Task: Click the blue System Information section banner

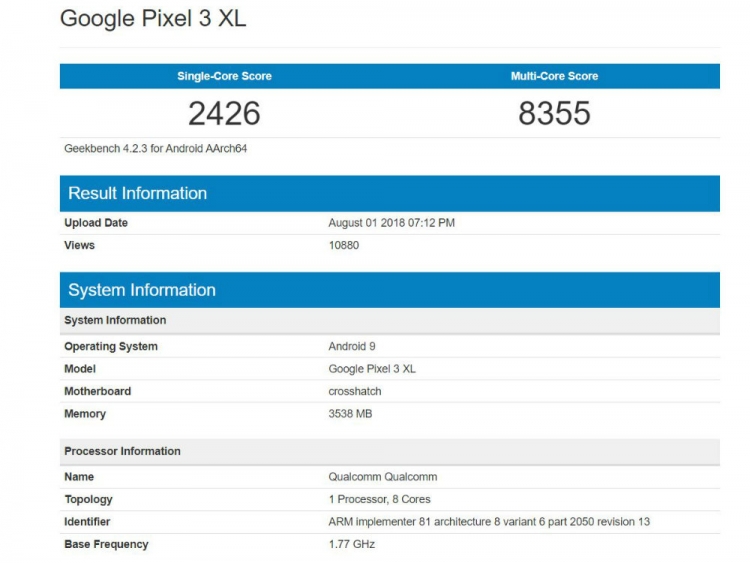Action: (x=142, y=290)
